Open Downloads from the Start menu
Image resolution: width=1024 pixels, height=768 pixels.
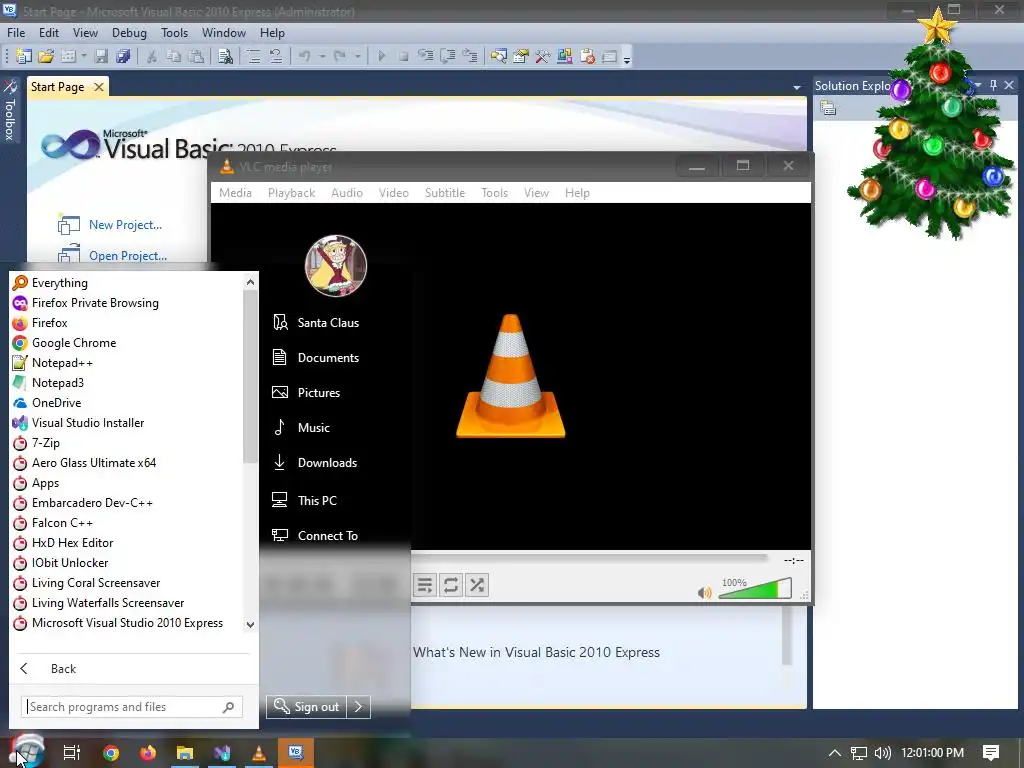(327, 462)
